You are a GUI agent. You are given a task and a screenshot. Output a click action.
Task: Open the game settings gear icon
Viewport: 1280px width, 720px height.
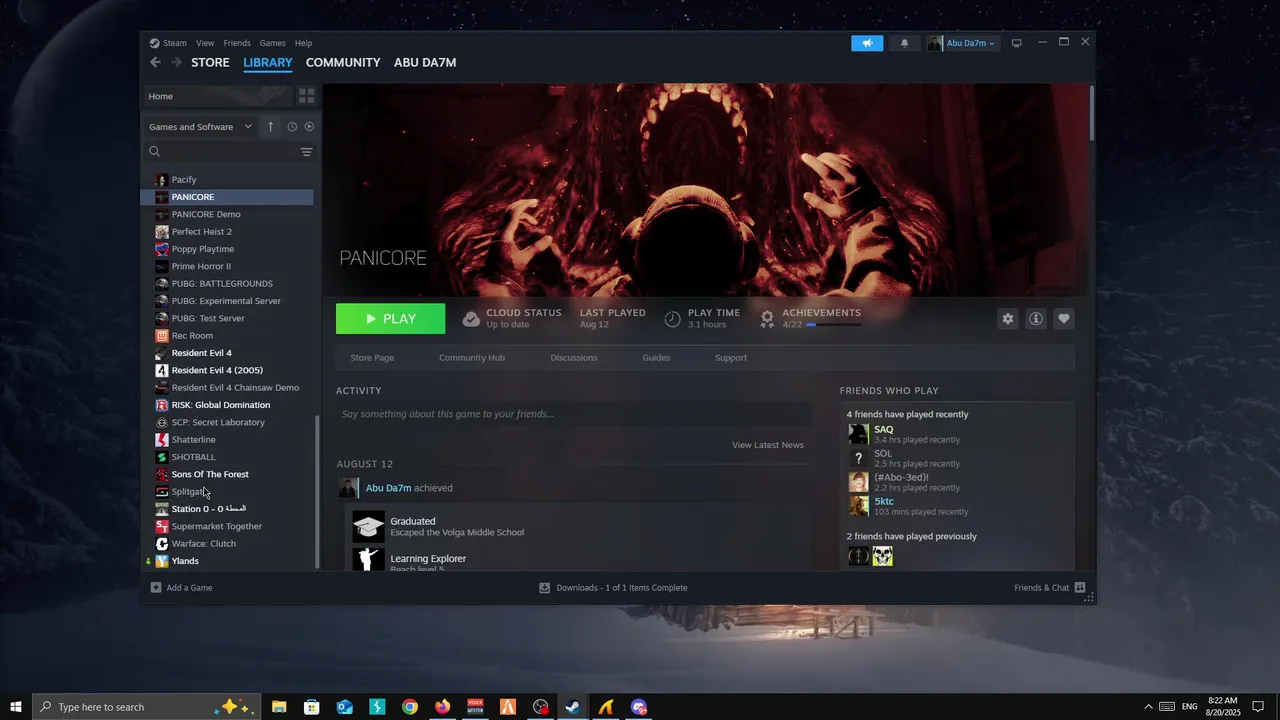click(1008, 319)
